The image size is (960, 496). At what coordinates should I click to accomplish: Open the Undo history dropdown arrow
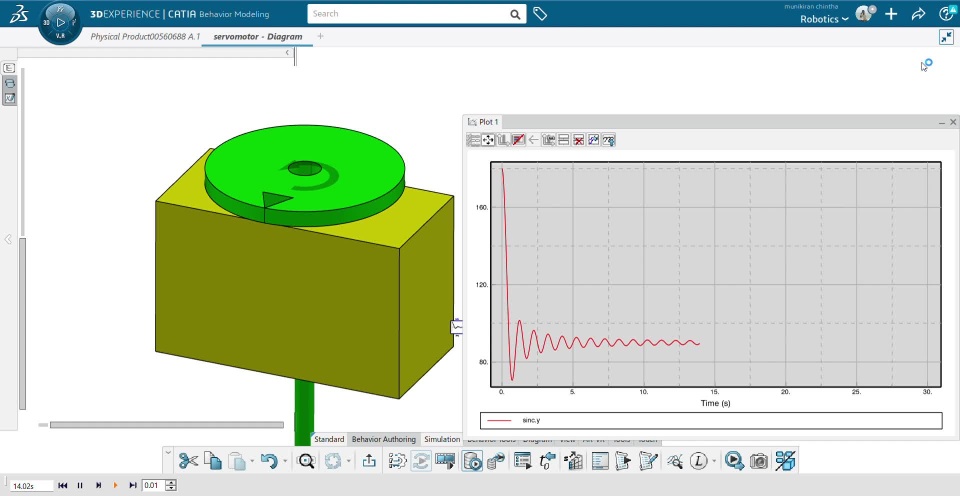285,461
